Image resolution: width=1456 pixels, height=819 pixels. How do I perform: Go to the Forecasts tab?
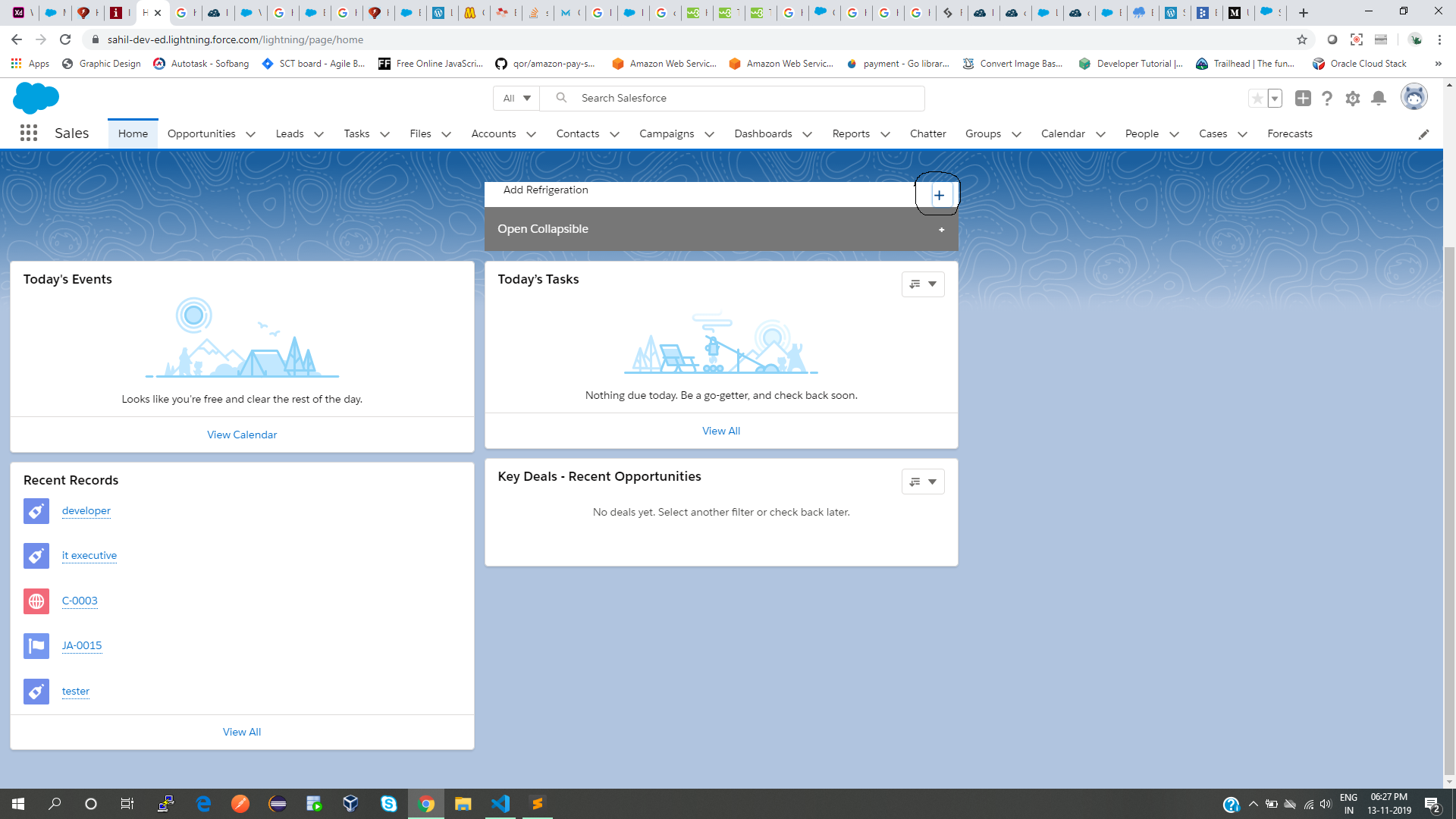point(1289,133)
